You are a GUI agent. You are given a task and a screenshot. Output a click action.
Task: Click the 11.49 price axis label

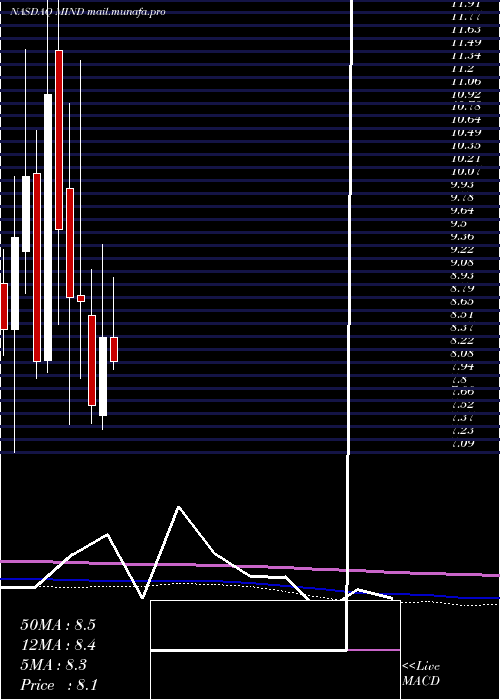[x=466, y=43]
